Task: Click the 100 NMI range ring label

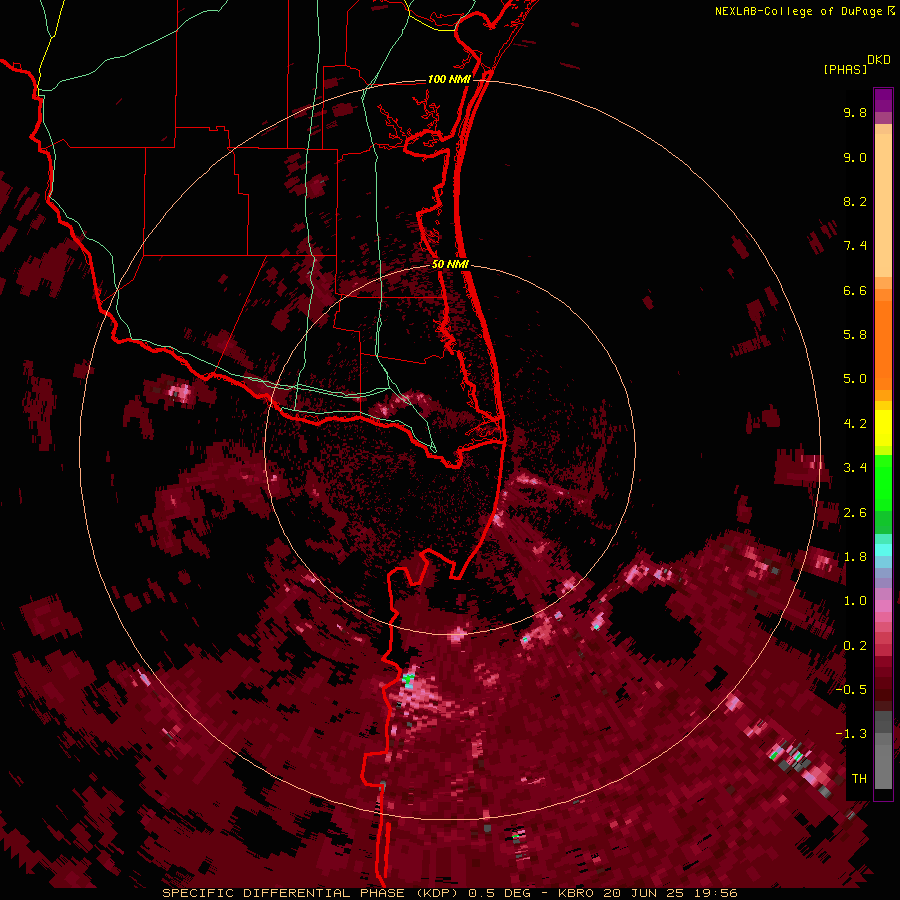Action: coord(449,79)
